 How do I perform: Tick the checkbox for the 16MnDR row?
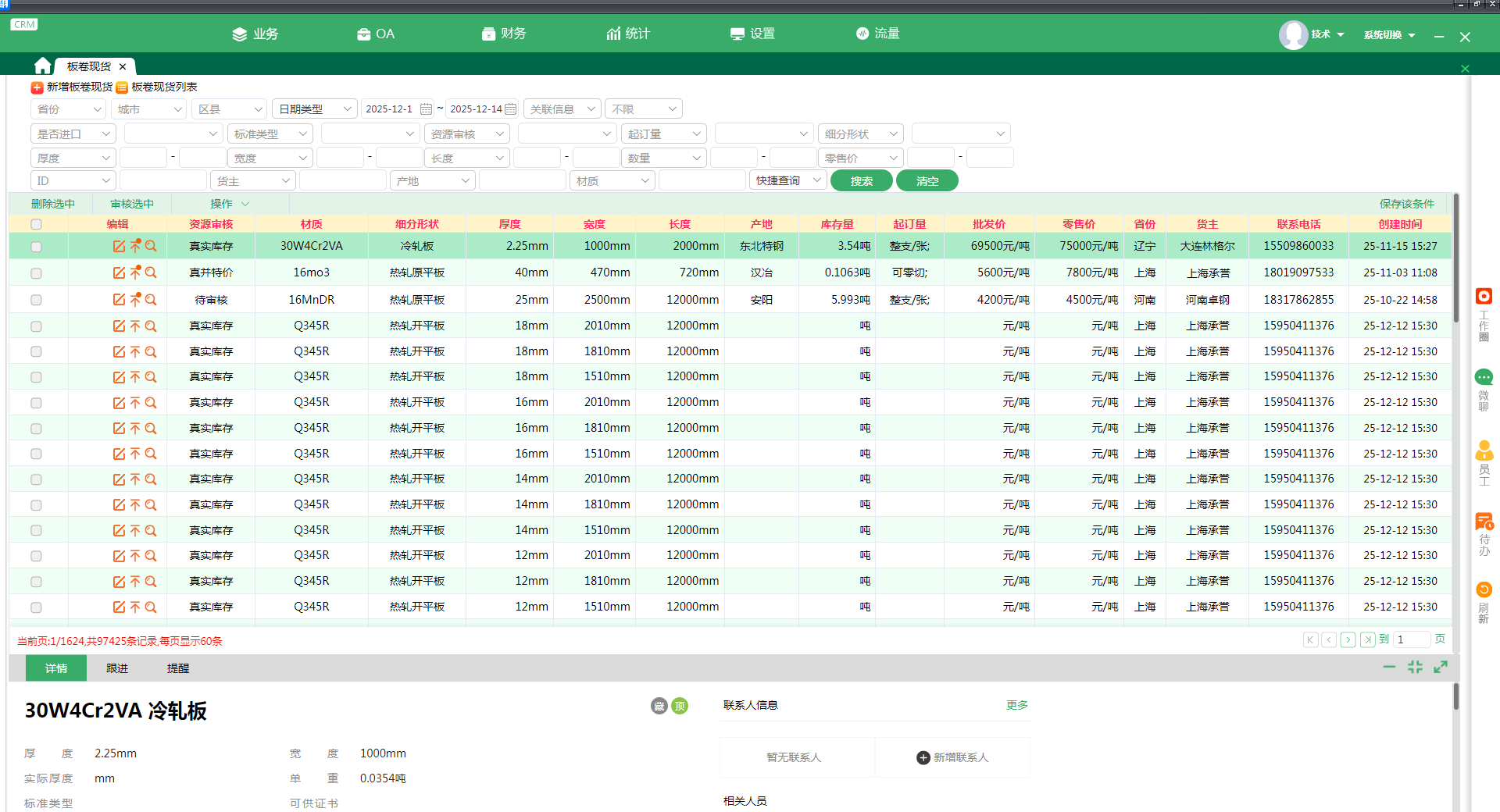click(x=36, y=300)
